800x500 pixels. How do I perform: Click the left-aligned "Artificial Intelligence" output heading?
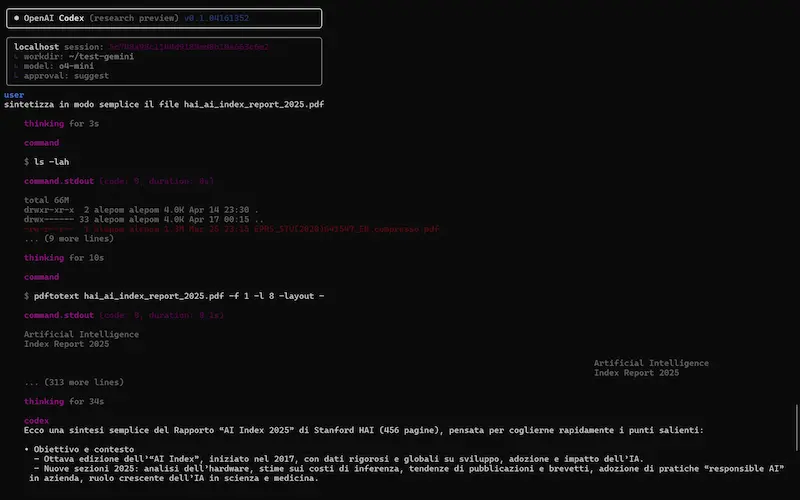tap(81, 334)
